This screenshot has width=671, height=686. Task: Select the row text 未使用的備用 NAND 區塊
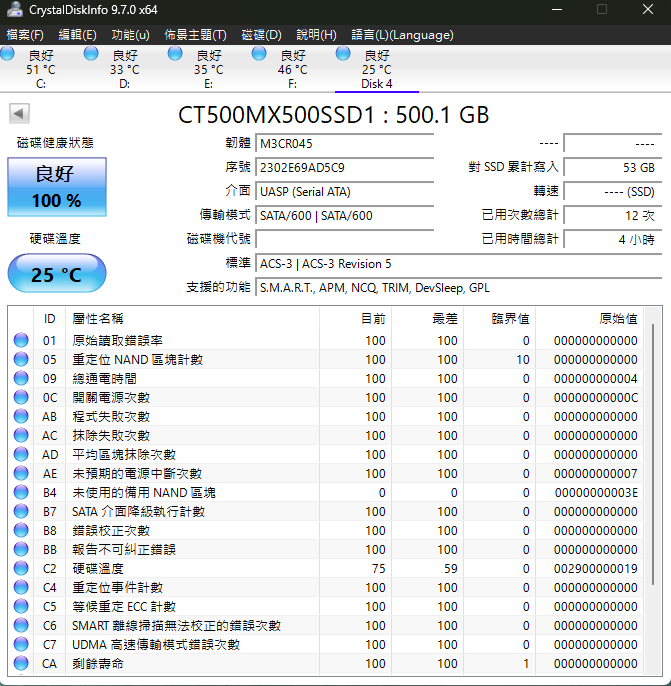144,493
